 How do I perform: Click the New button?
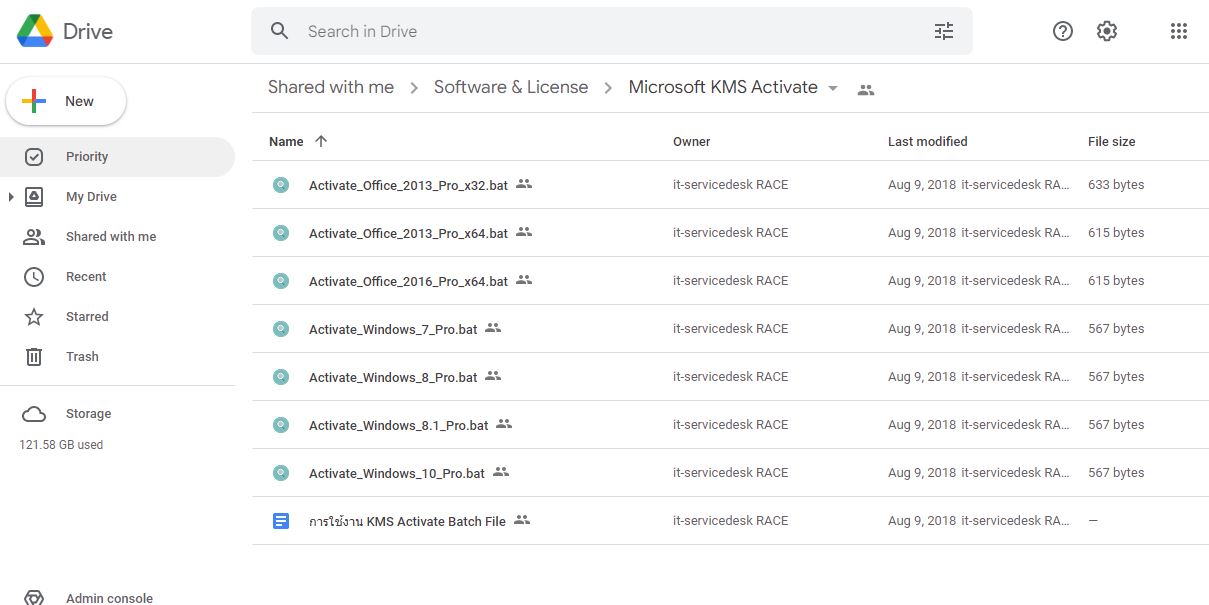point(66,101)
